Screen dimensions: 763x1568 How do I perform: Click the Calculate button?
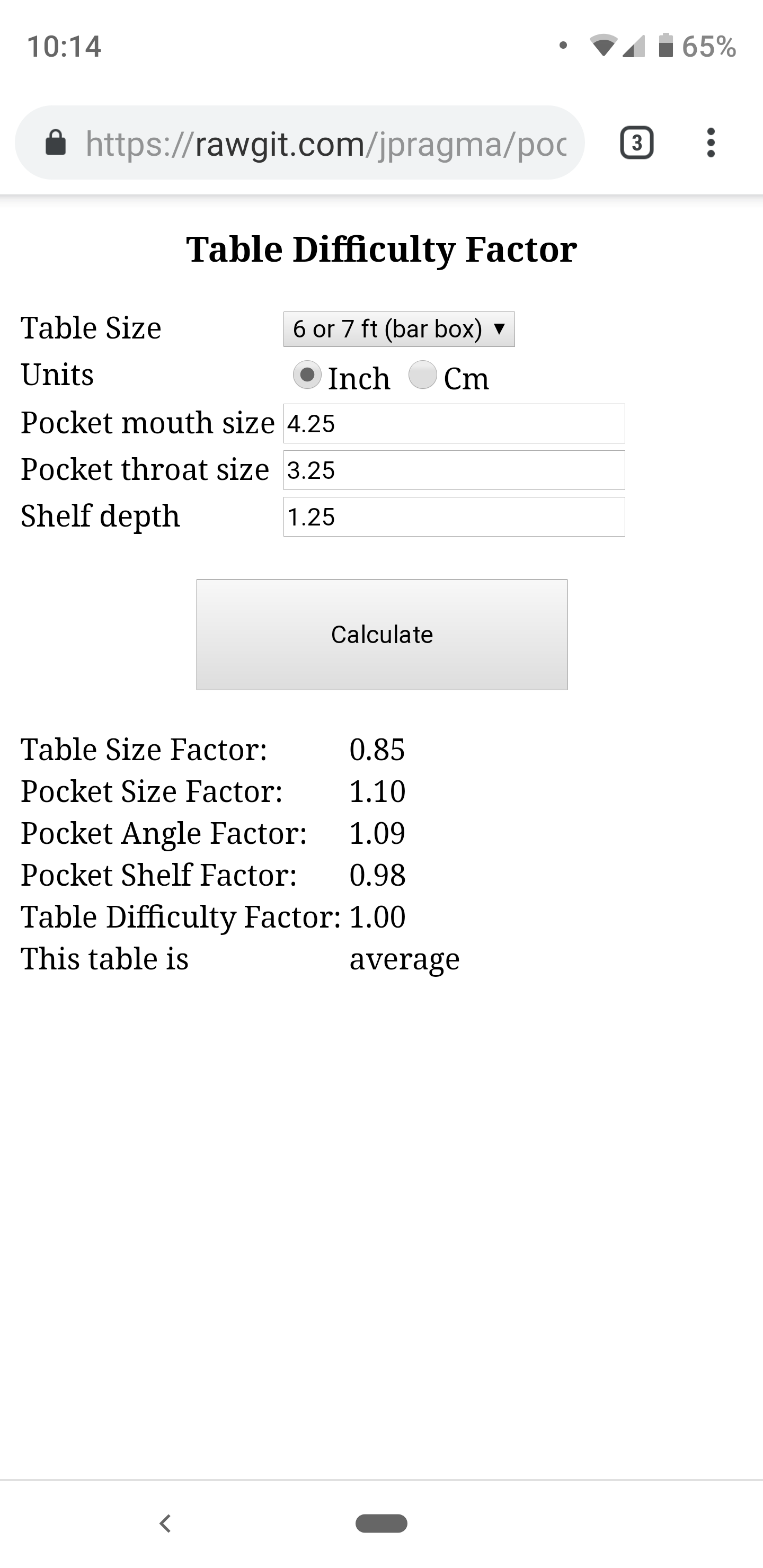tap(382, 634)
